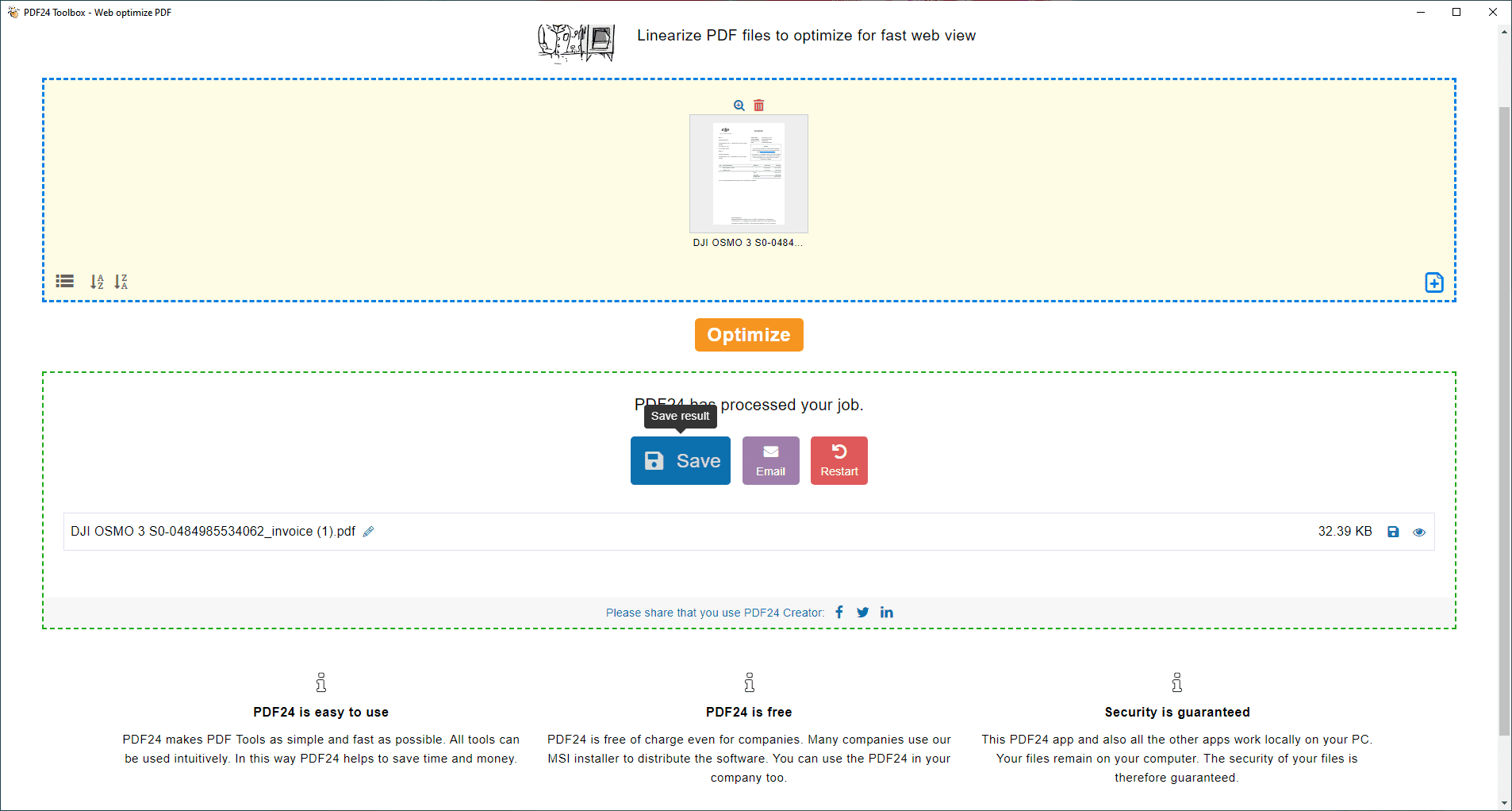Email the processed PDF
Image resolution: width=1512 pixels, height=811 pixels.
click(x=771, y=461)
